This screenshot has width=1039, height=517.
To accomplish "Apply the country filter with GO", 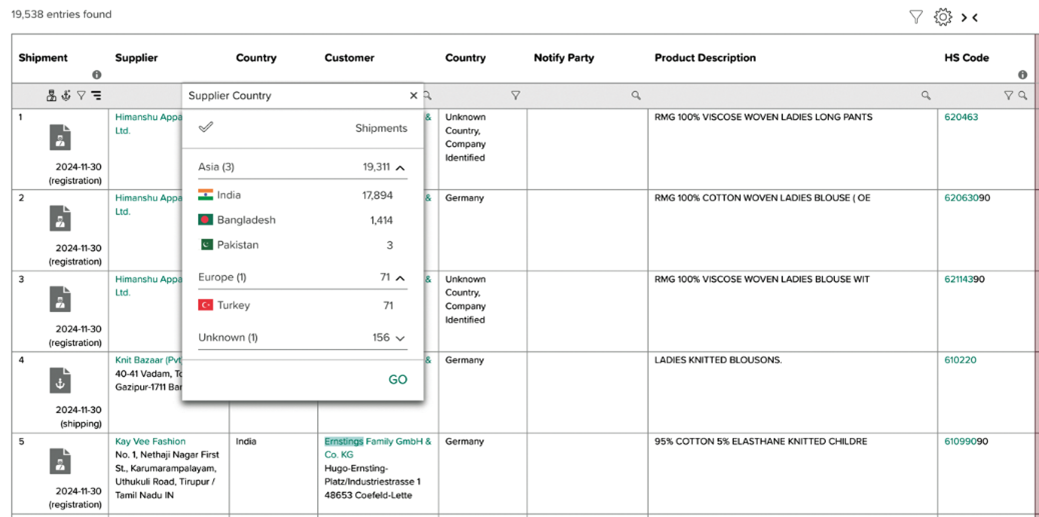I will point(398,380).
